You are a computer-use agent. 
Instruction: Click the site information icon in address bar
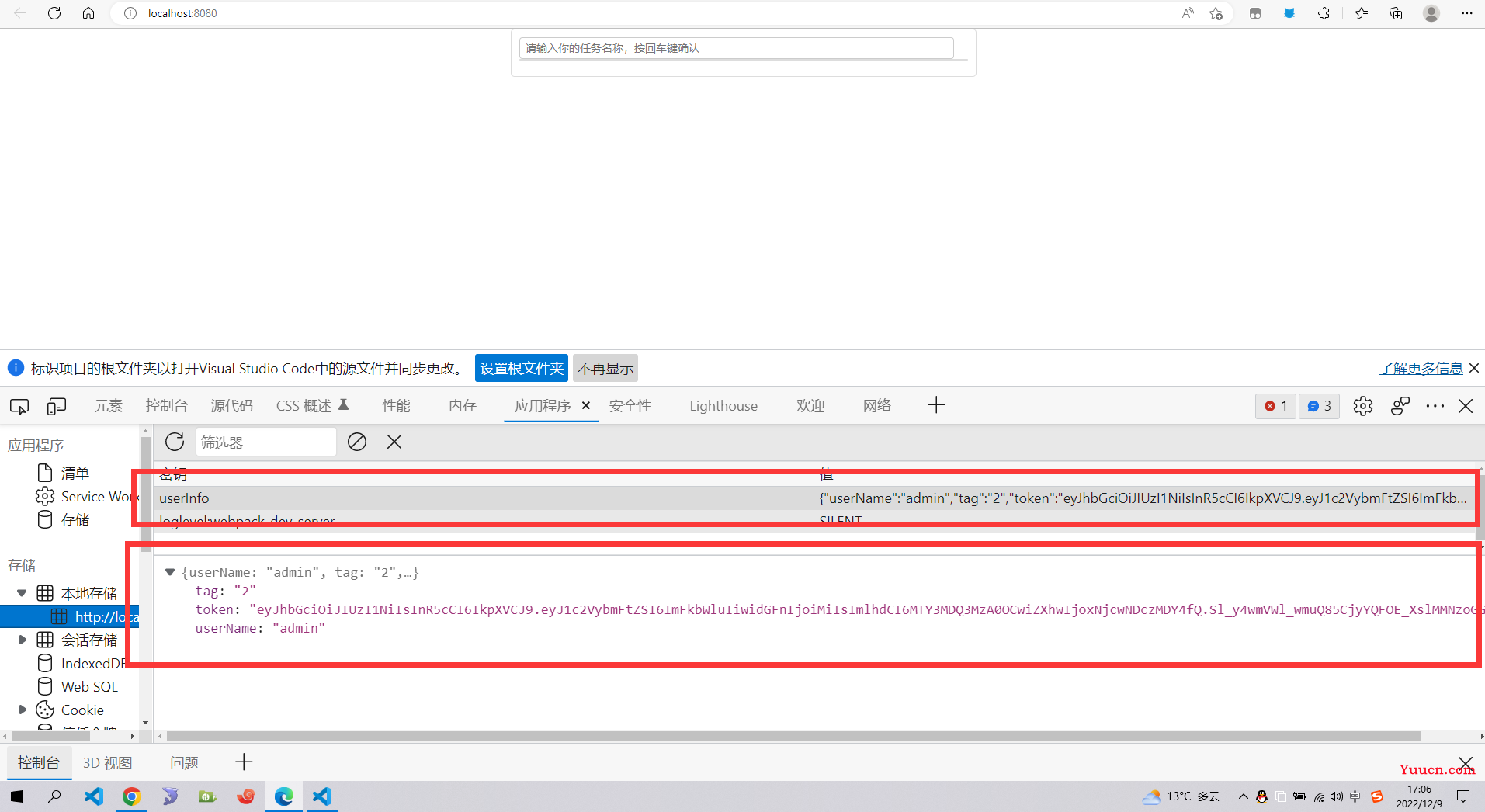coord(130,13)
